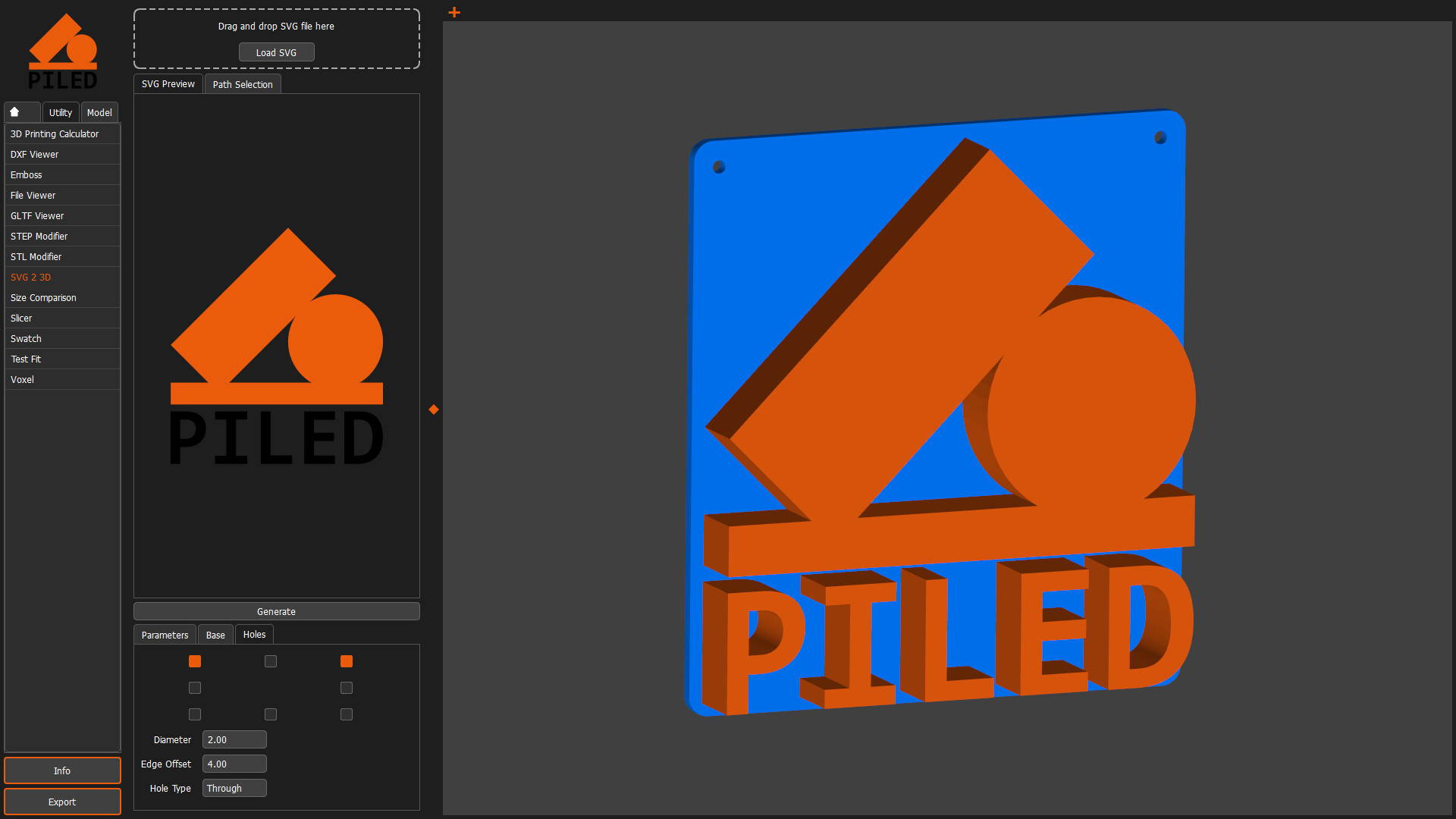Viewport: 1456px width, 819px height.
Task: Click the PILED logo in top-left corner
Action: (63, 52)
